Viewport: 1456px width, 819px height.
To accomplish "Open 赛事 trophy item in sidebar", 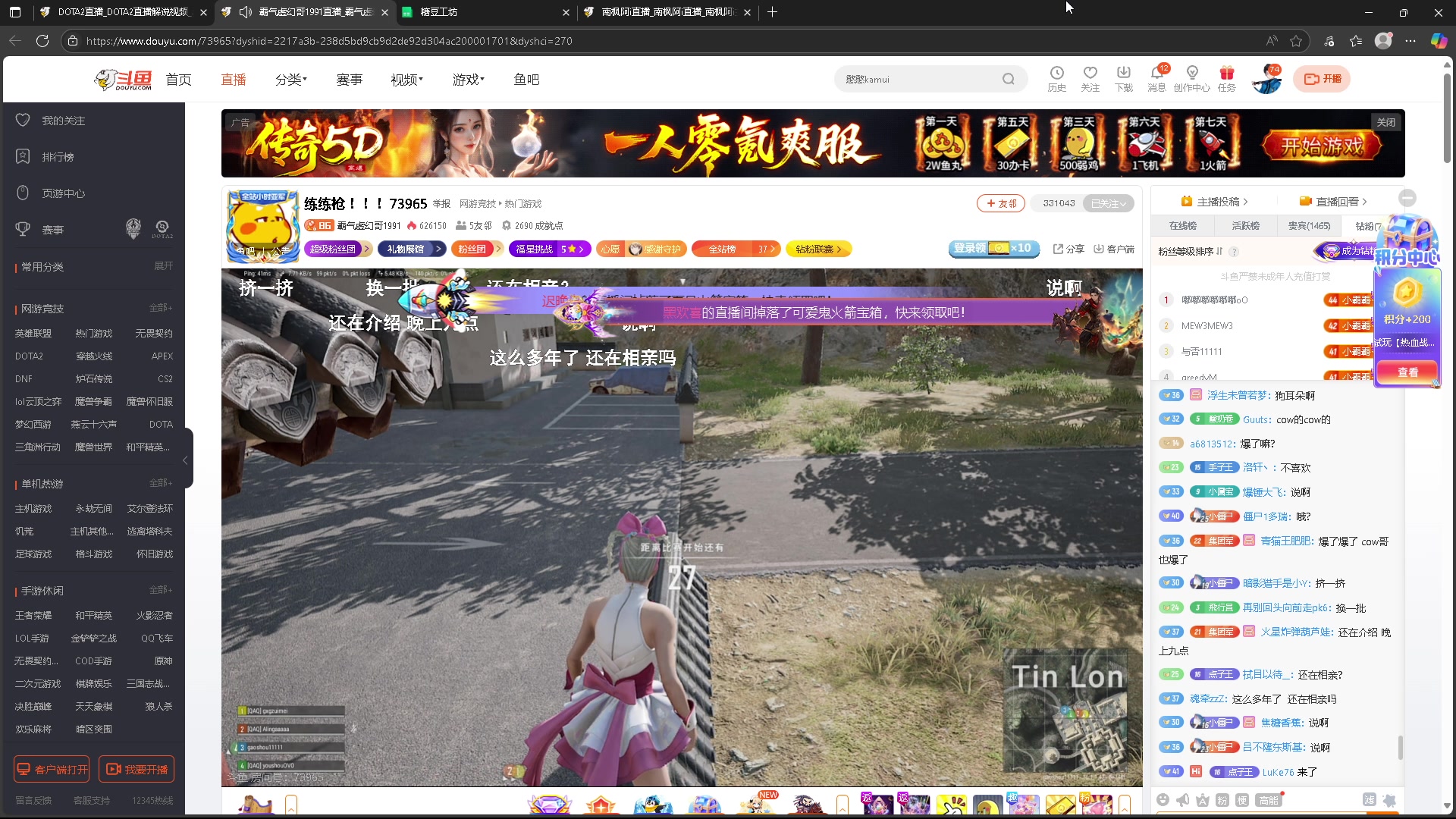I will [x=53, y=230].
